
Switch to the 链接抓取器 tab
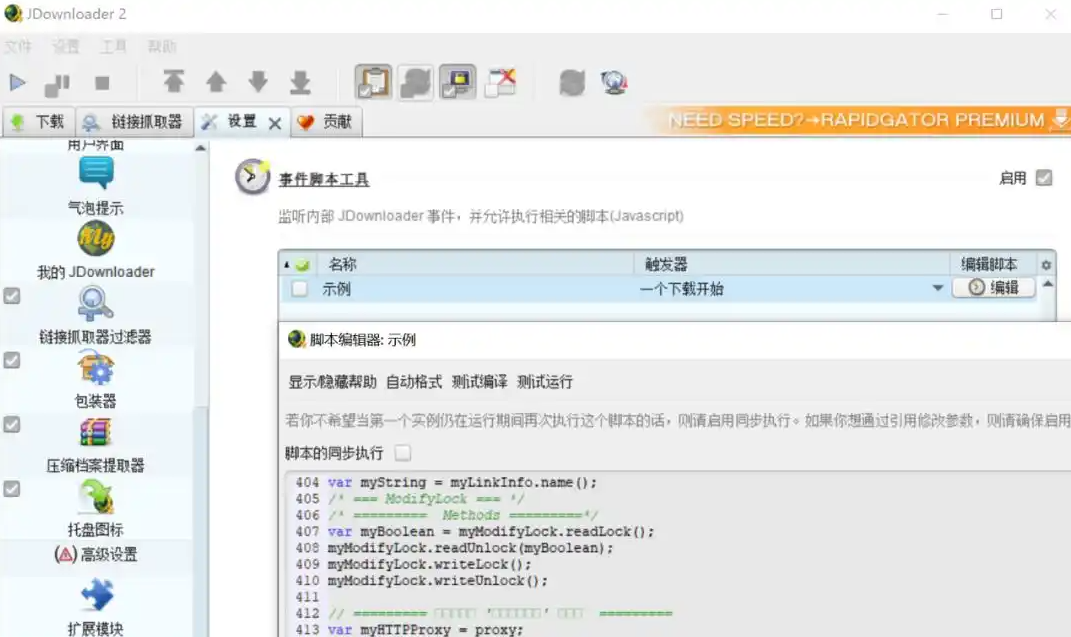tap(135, 122)
